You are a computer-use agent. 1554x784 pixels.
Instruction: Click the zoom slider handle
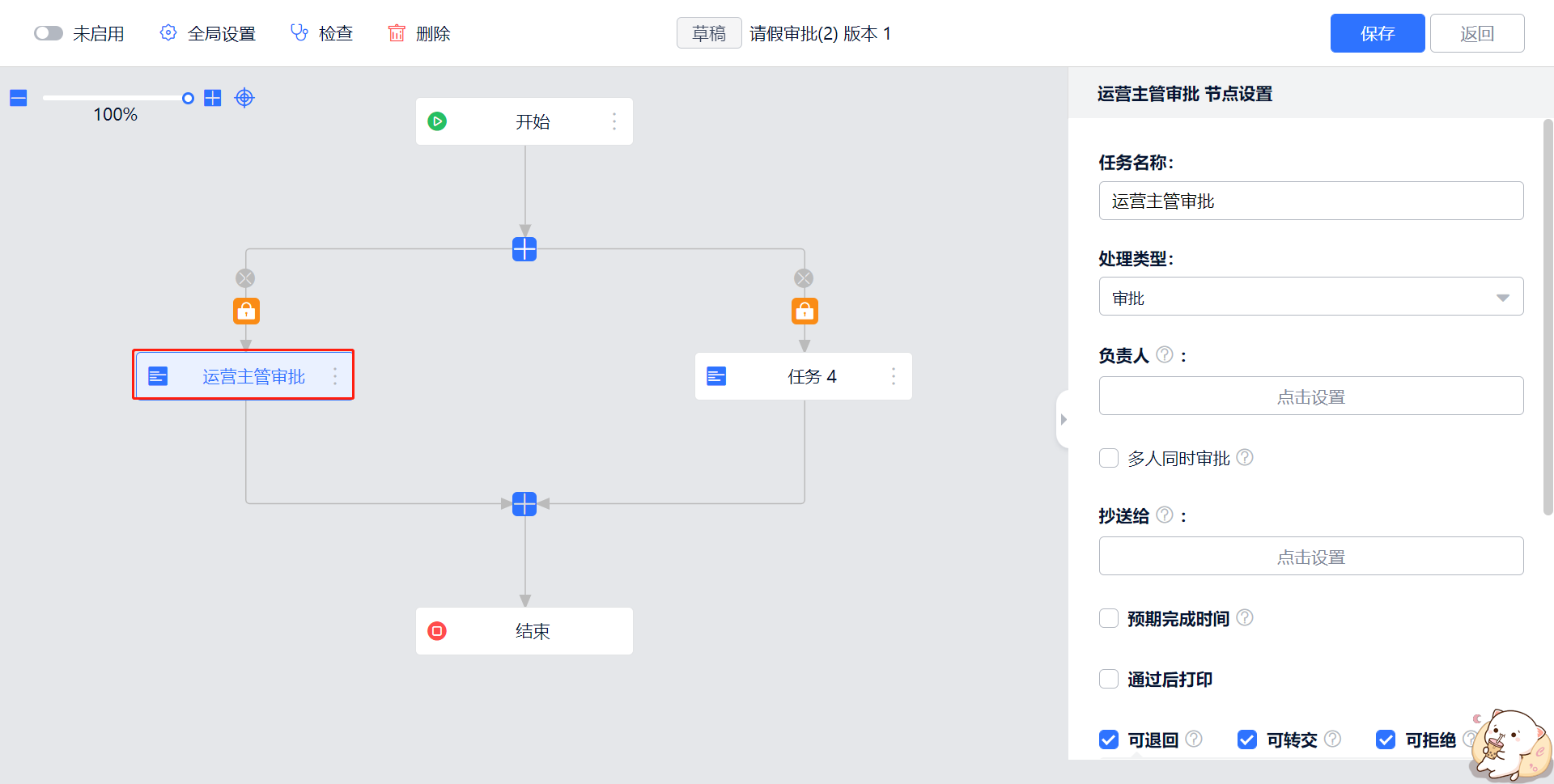tap(188, 98)
